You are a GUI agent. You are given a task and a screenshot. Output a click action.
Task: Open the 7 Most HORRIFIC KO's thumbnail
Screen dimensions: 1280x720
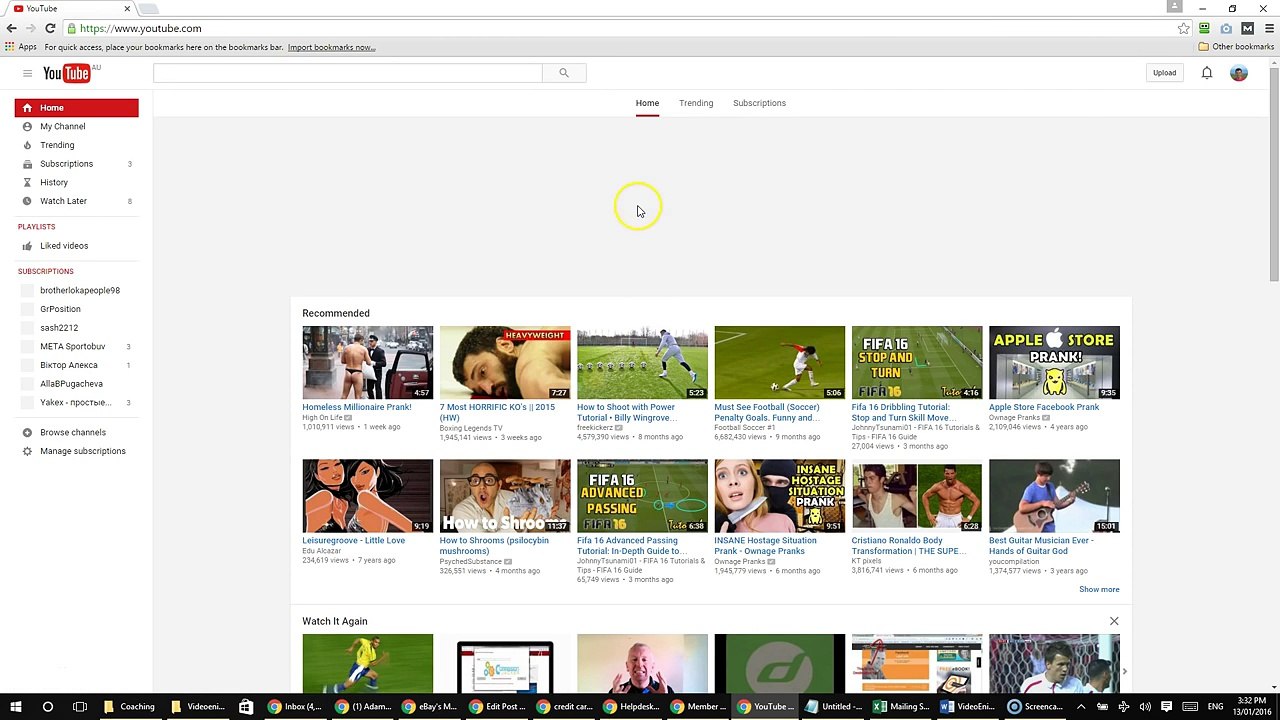tap(505, 362)
